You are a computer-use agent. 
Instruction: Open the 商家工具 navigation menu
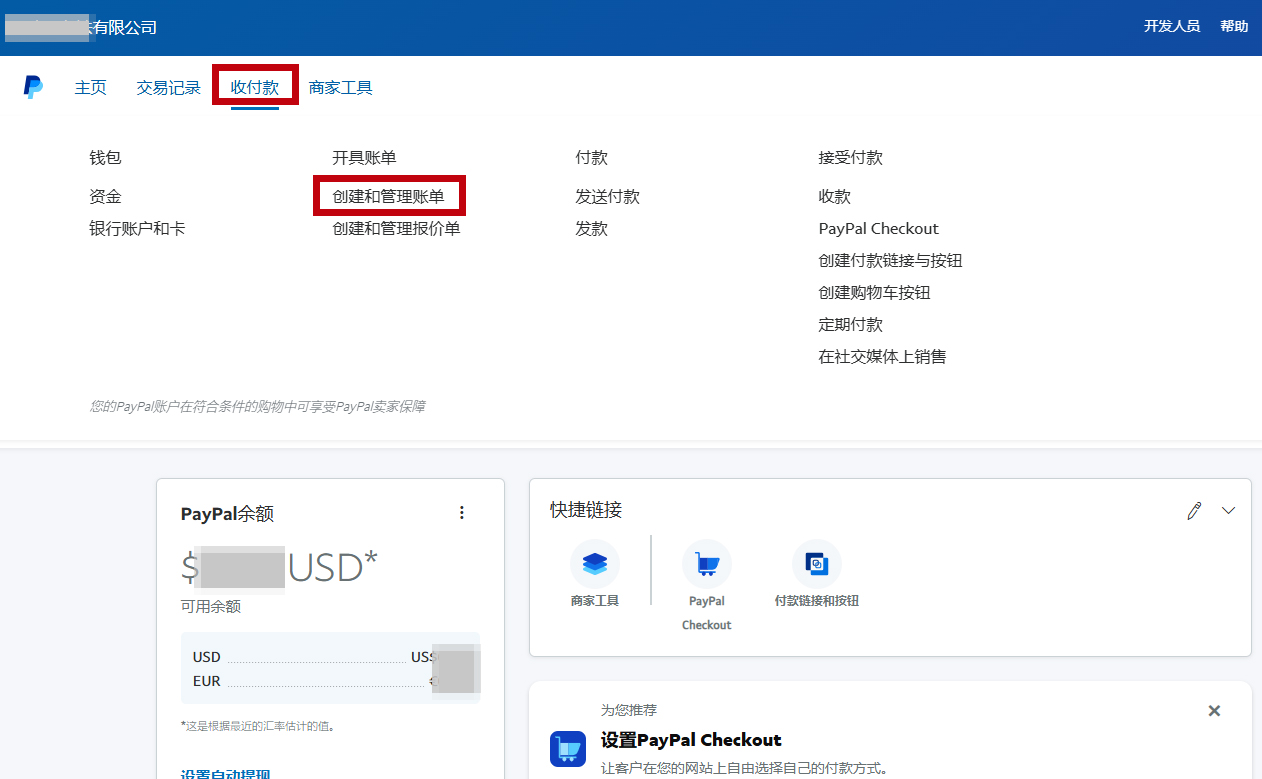click(341, 87)
